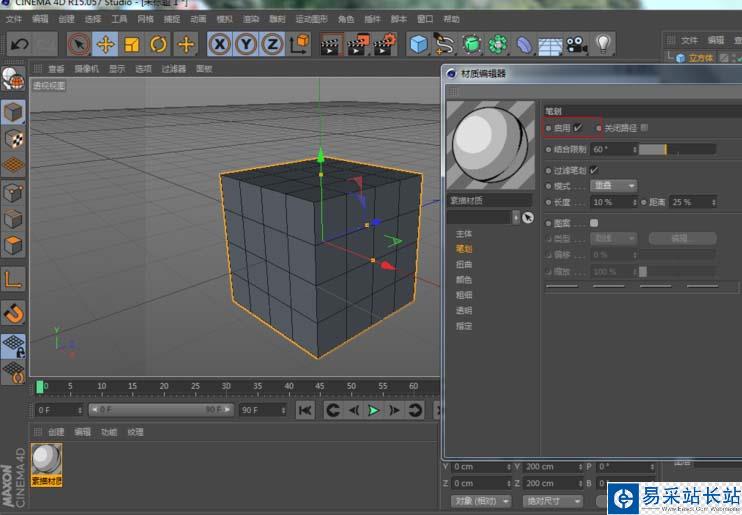Select the Rotate tool icon
Screen dimensions: 742x515
click(x=158, y=44)
